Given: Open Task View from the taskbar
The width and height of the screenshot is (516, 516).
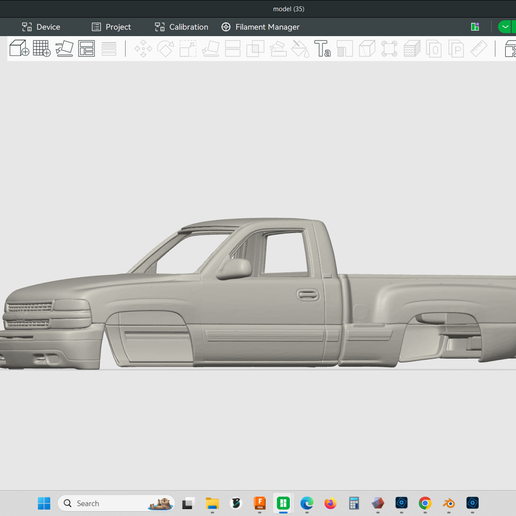Looking at the screenshot, I should coord(188,503).
